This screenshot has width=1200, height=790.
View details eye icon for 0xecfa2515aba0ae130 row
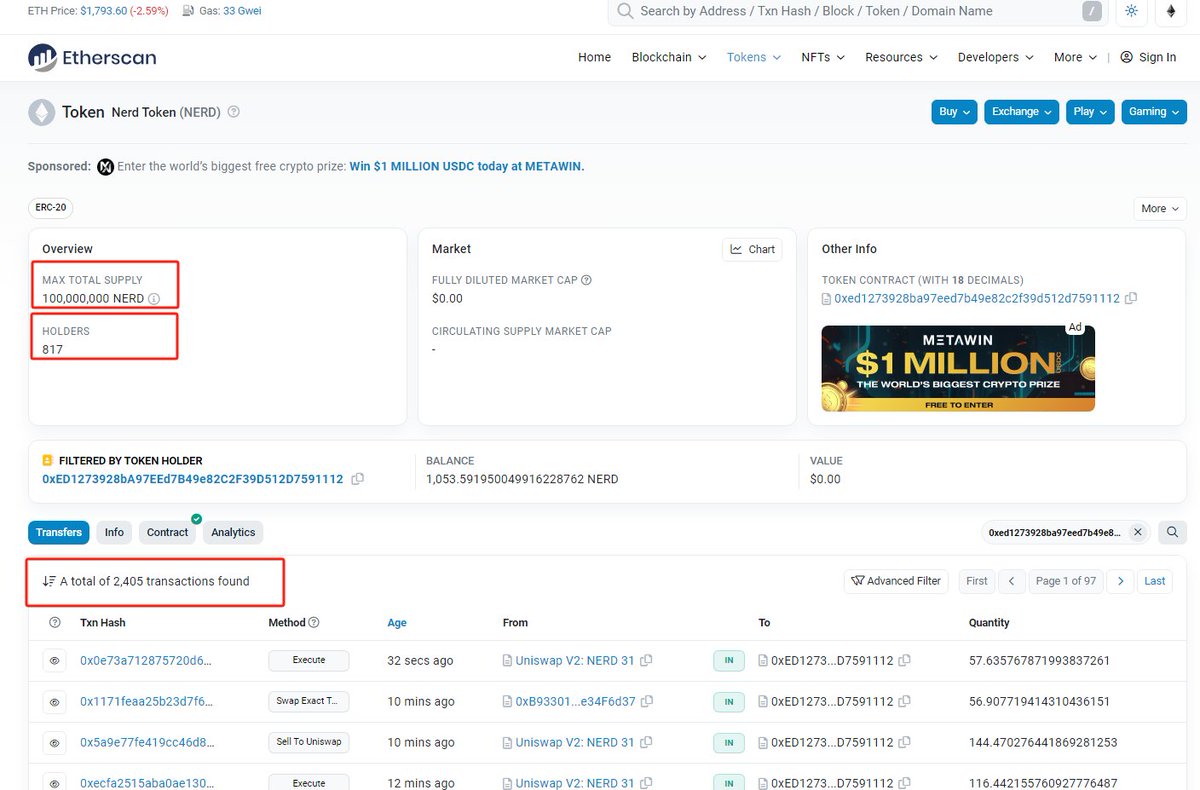coord(55,783)
